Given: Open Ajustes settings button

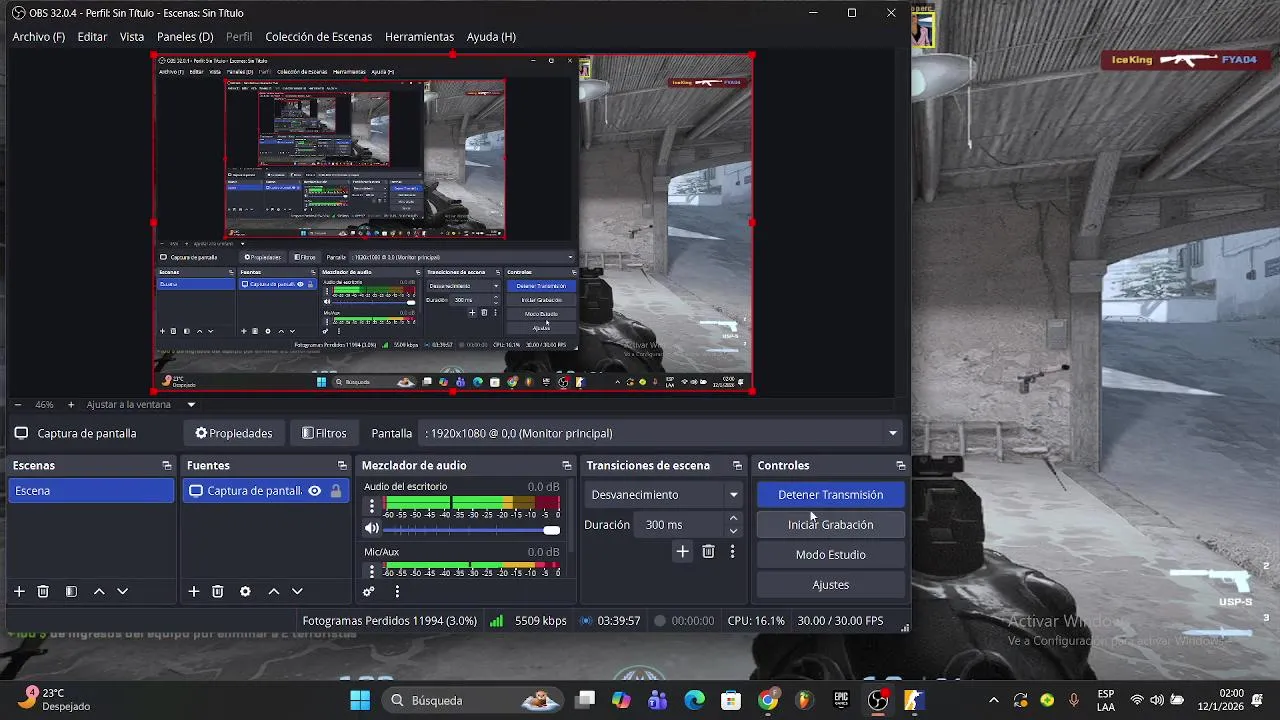Looking at the screenshot, I should (831, 585).
